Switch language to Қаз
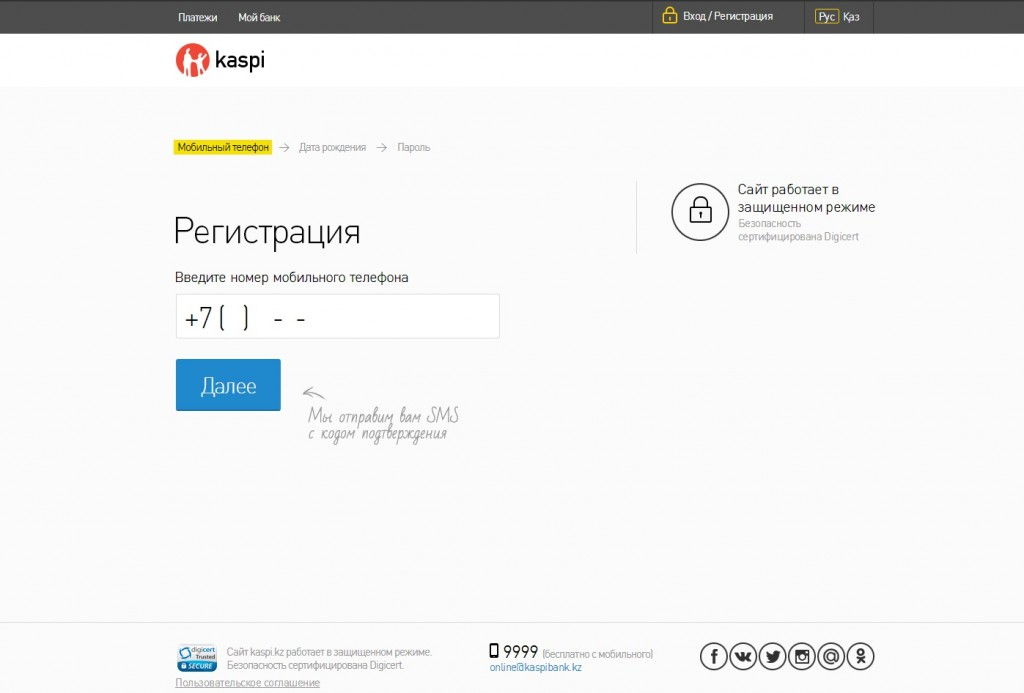This screenshot has width=1024, height=693. pos(851,17)
